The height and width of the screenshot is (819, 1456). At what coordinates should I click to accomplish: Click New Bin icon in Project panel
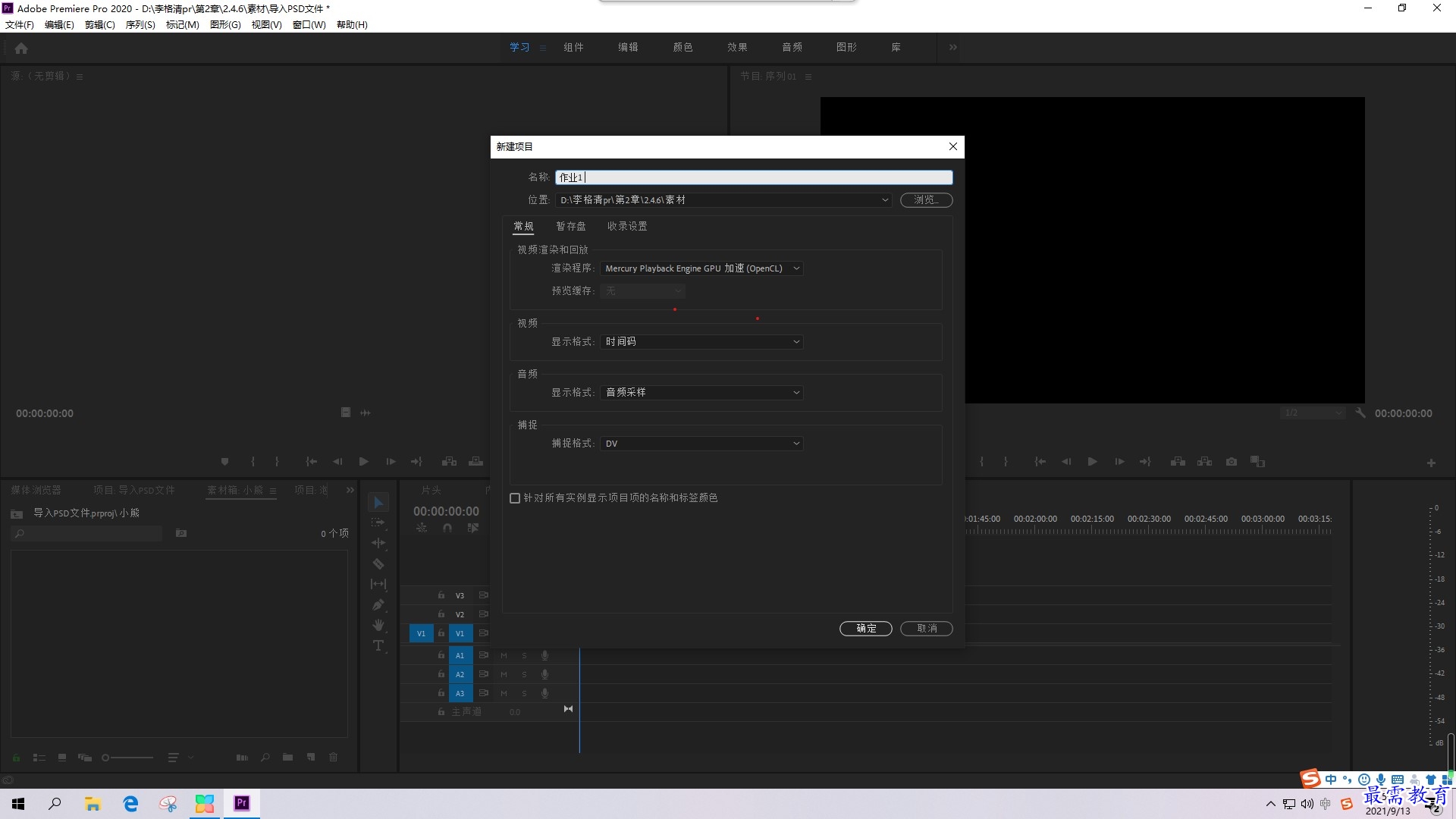287,757
